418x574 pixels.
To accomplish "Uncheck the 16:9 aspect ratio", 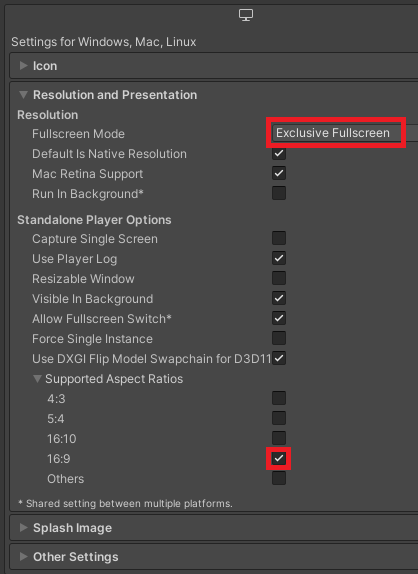I will 279,458.
